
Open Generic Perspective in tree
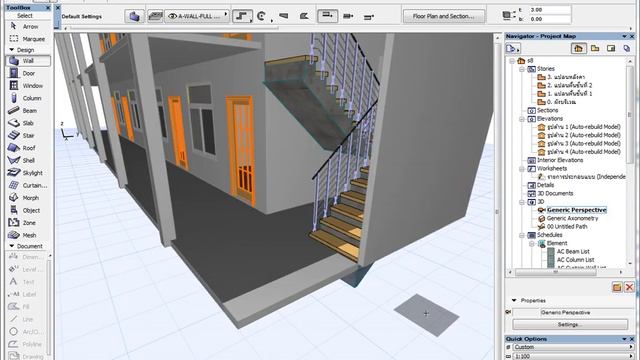[x=576, y=210]
